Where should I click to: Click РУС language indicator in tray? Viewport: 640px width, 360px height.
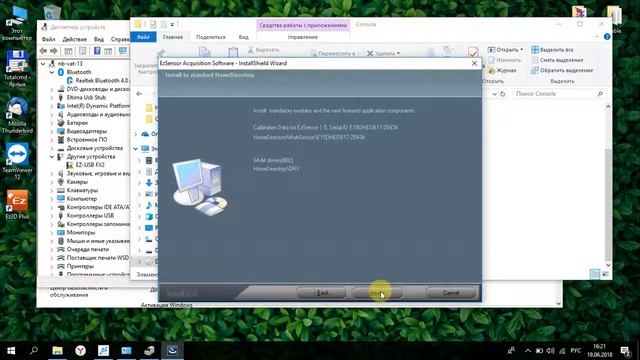[576, 351]
